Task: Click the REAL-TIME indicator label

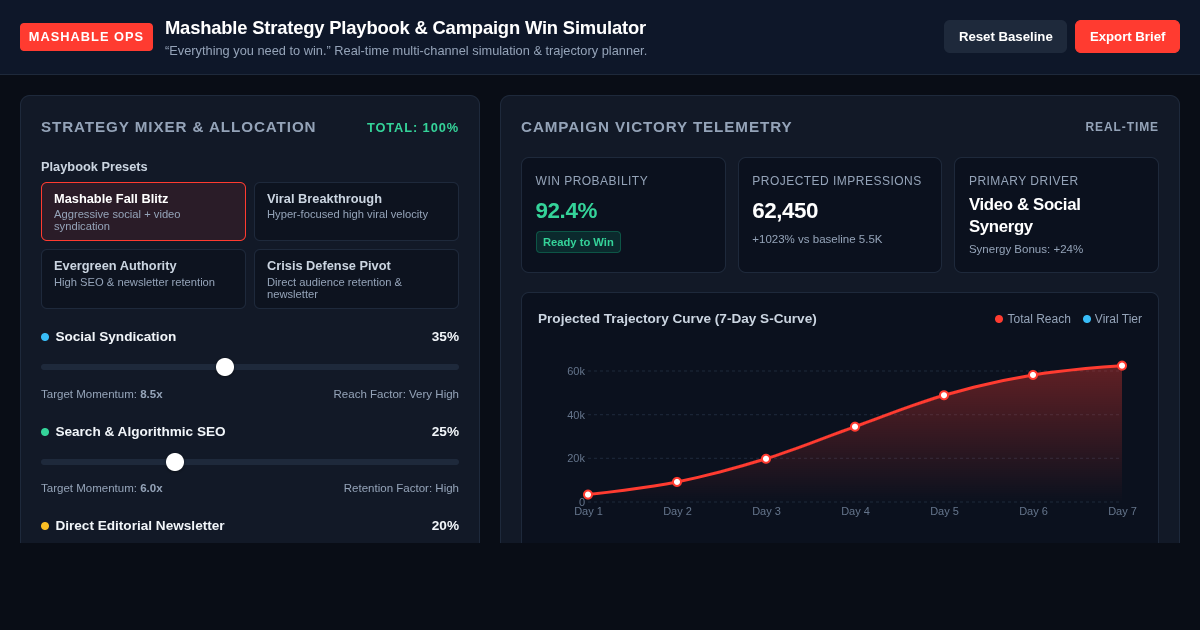Action: pos(1122,127)
